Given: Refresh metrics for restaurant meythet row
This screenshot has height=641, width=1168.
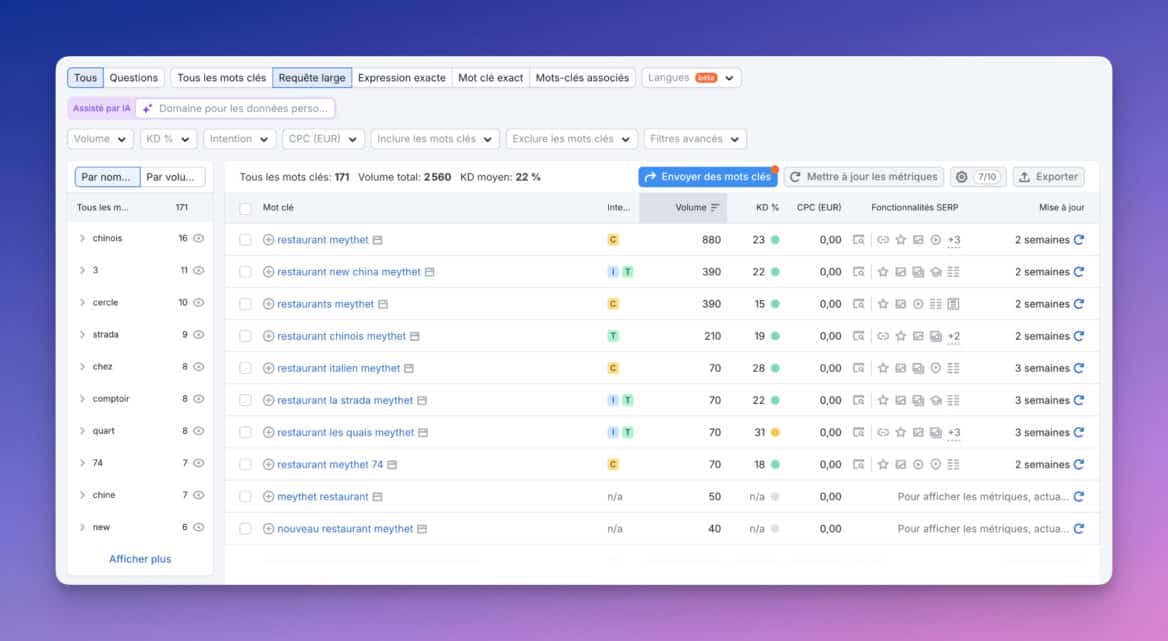Looking at the screenshot, I should click(x=1079, y=240).
